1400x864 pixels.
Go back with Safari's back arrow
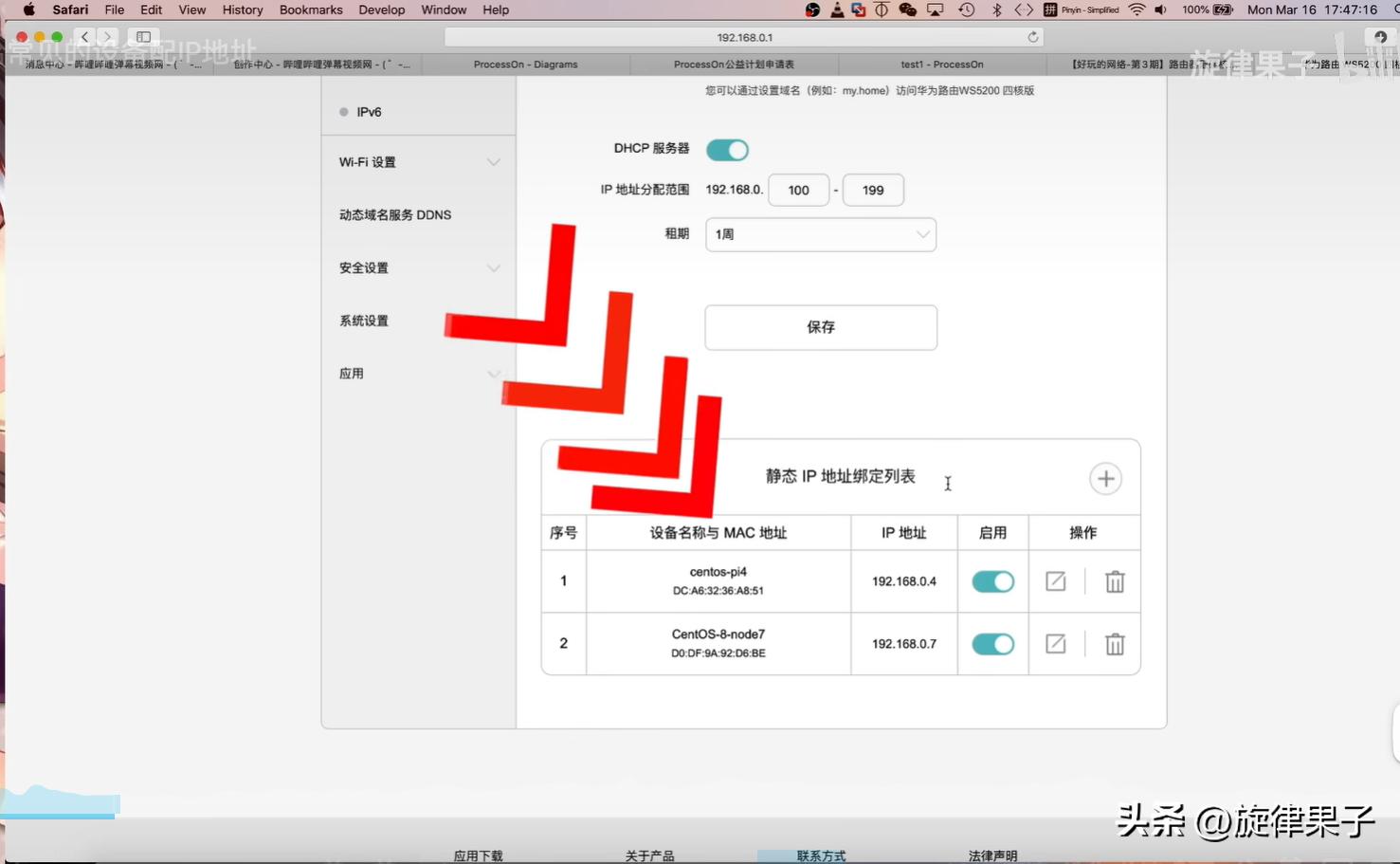[84, 37]
